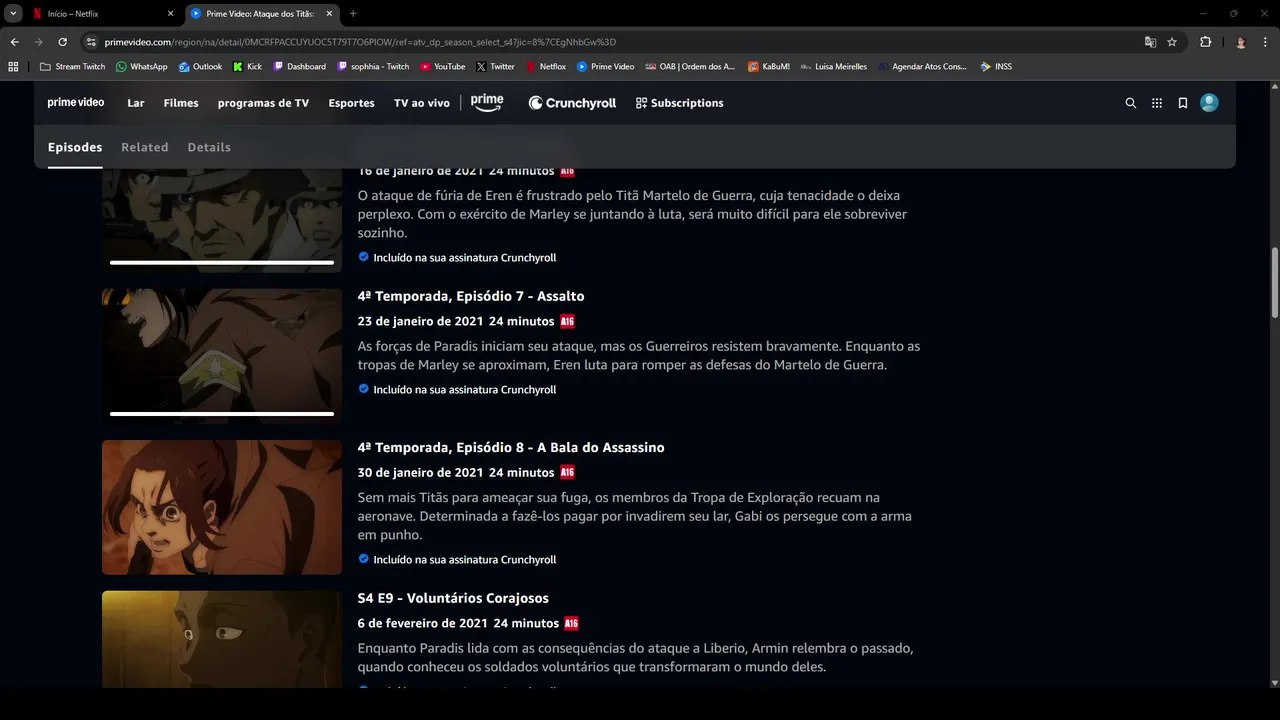Select the Episodes tab

[75, 147]
